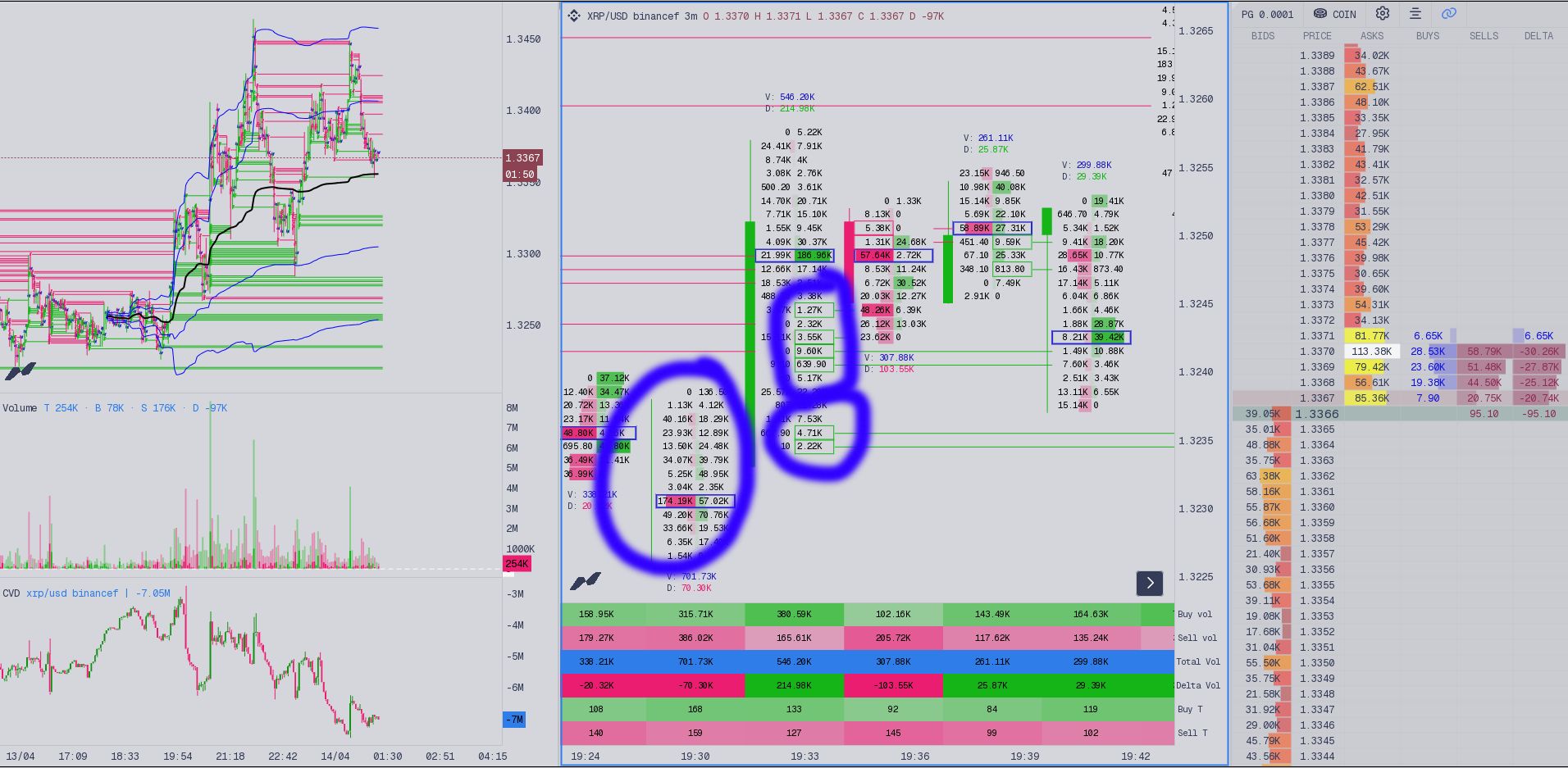Select the DELTA column header
Viewport: 1568px width, 768px height.
click(x=1538, y=36)
